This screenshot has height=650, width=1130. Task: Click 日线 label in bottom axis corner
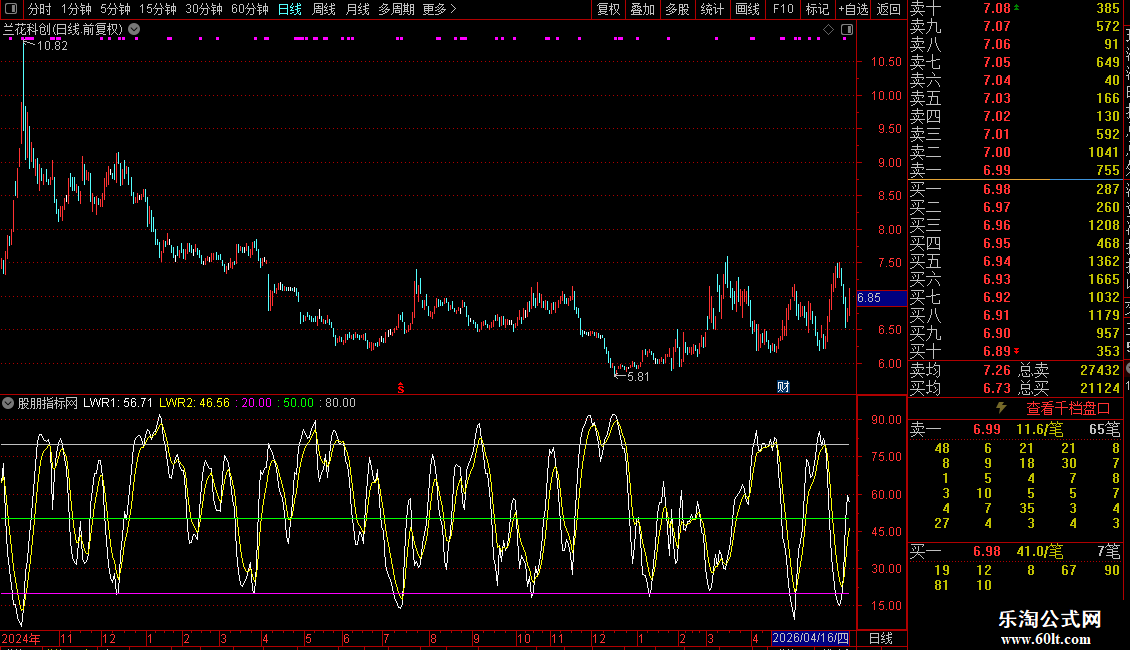[881, 638]
